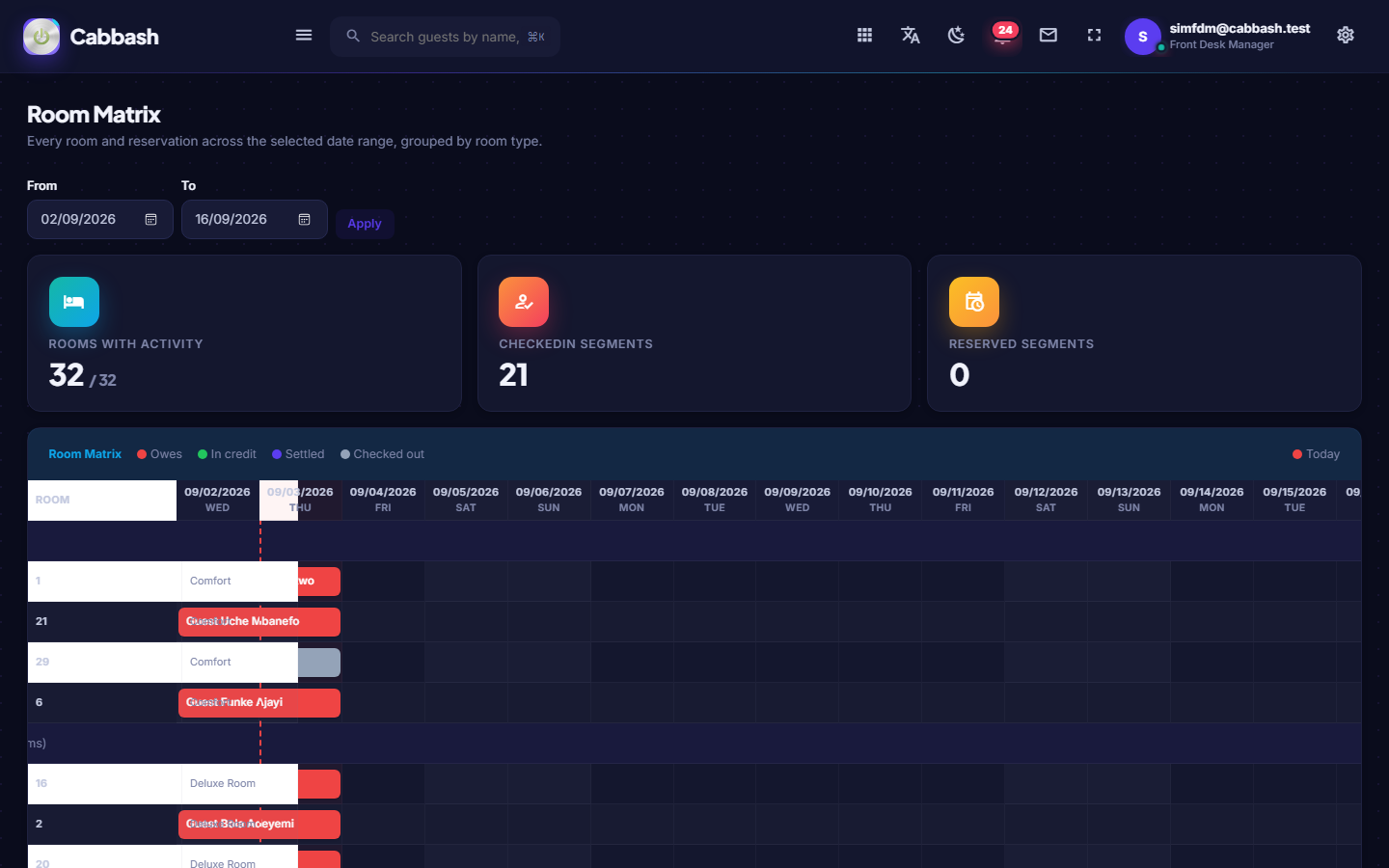Open the user profile avatar menu
This screenshot has width=1389, height=868.
tap(1143, 37)
